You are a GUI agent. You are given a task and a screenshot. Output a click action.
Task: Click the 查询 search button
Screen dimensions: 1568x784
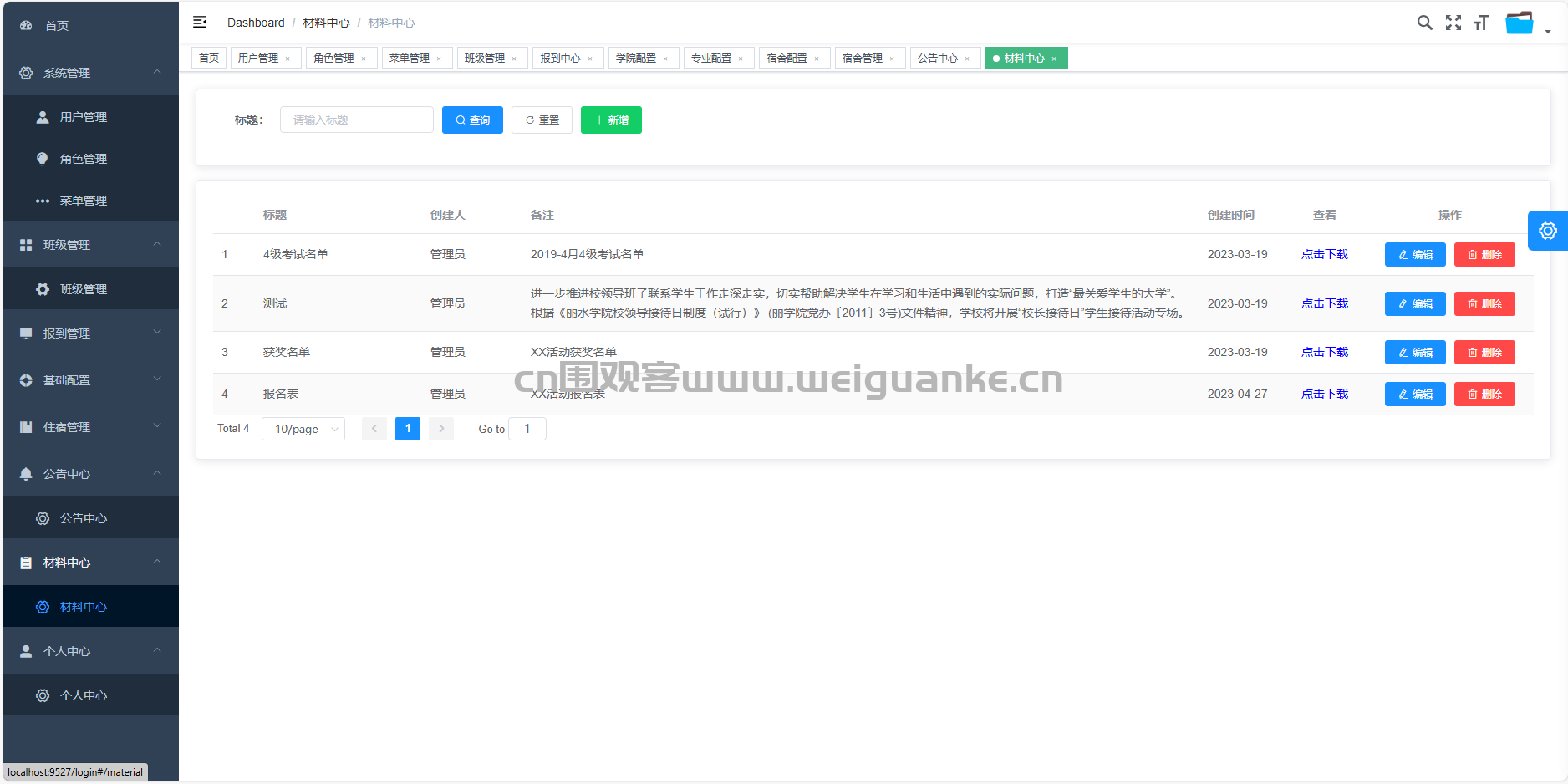[x=472, y=120]
